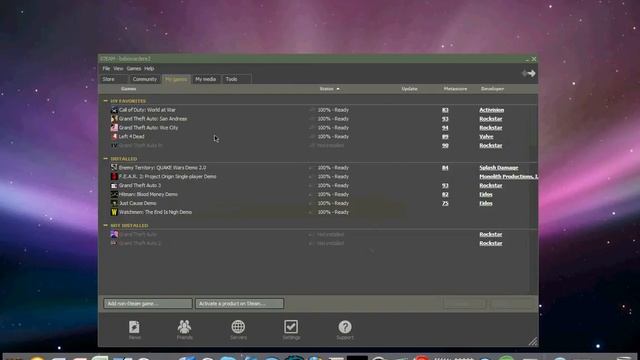640x360 pixels.
Task: Open the Support question mark icon
Action: [x=345, y=327]
